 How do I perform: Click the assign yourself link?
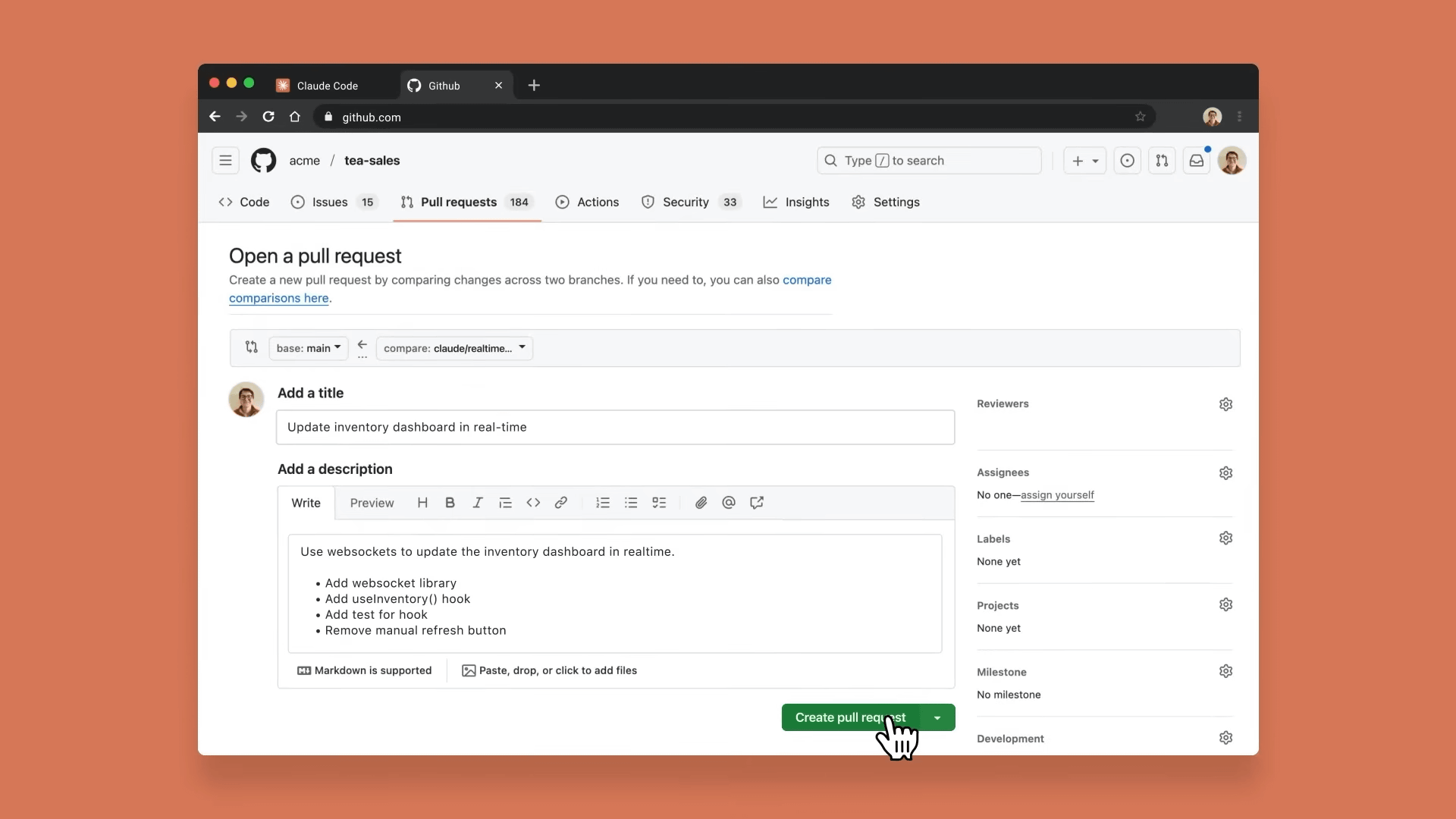coord(1057,495)
